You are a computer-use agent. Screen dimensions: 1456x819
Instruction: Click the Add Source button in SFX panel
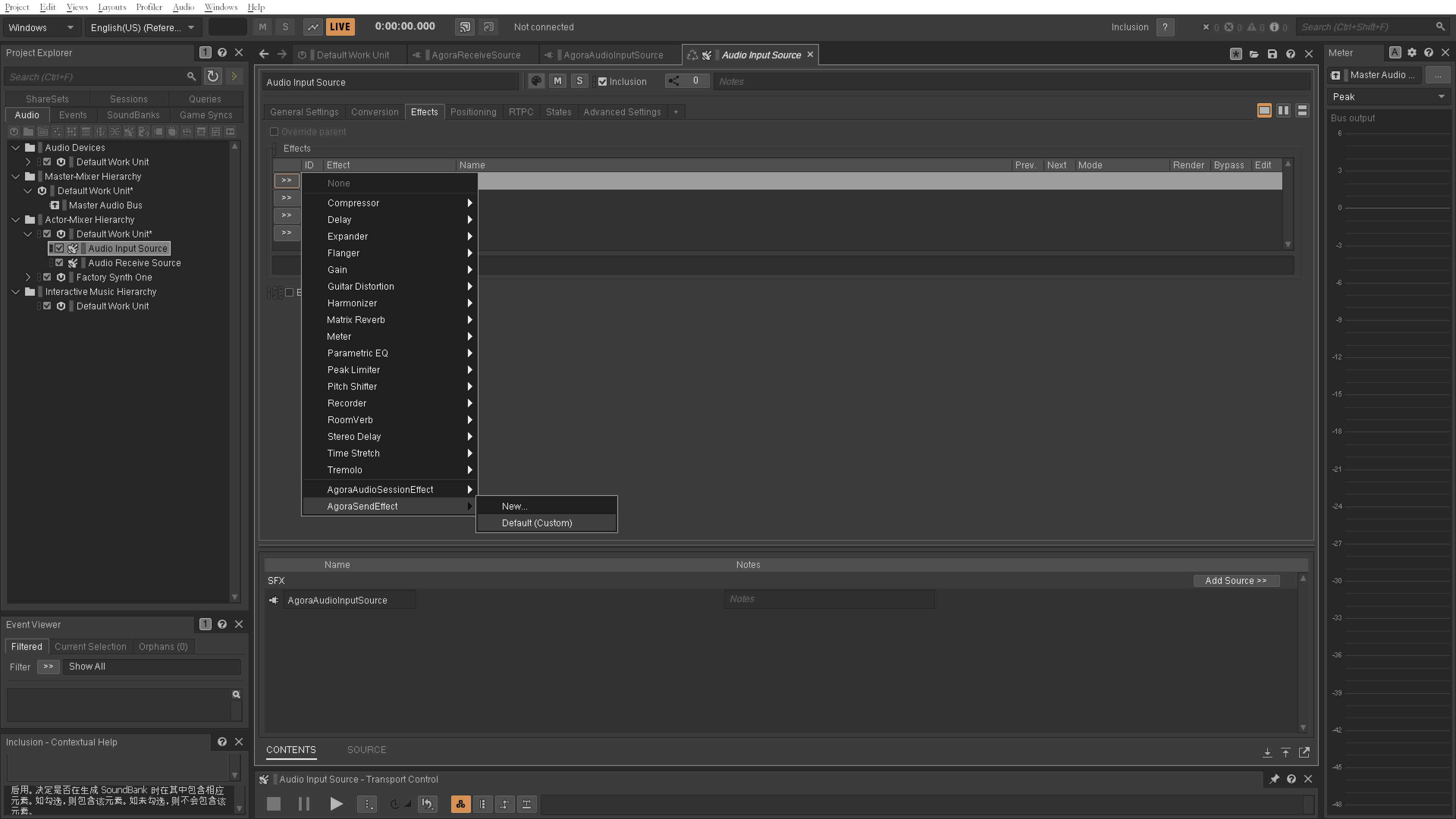tap(1236, 581)
